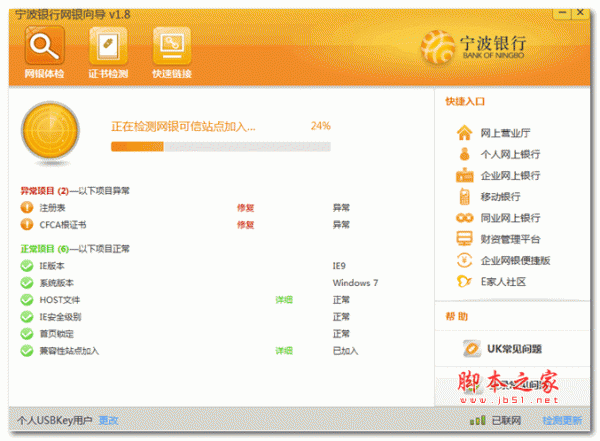Viewport: 600px width, 441px height.
Task: Click the person icon beside 个人网上银行
Action: [x=465, y=154]
